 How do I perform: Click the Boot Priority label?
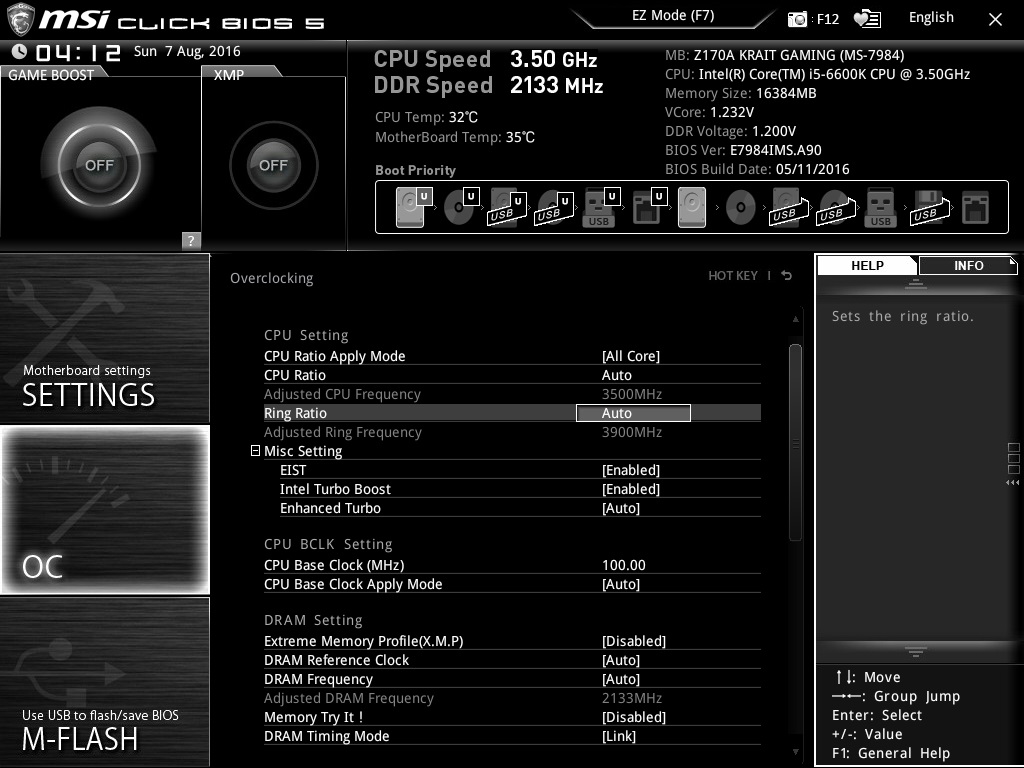(x=415, y=170)
